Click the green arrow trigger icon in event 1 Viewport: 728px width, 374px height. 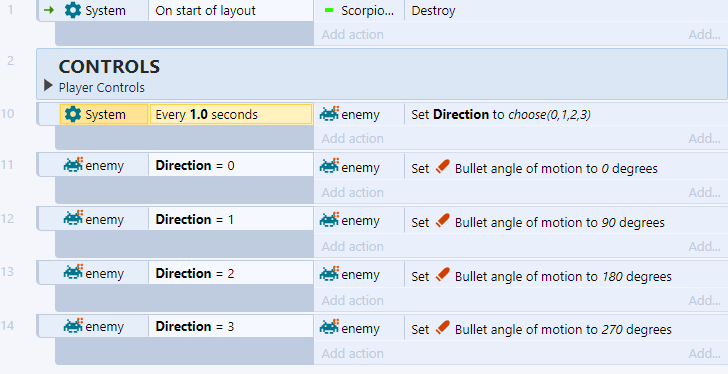click(49, 10)
